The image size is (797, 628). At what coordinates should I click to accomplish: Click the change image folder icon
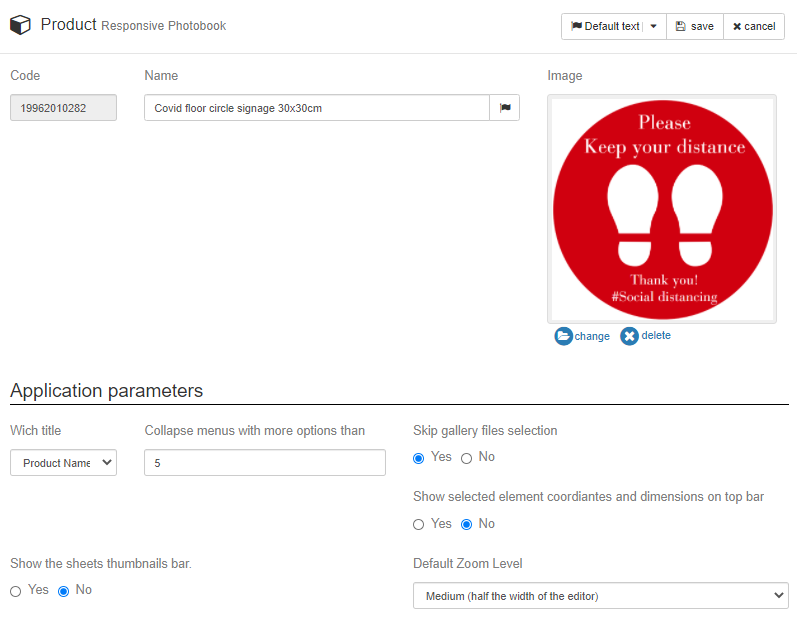563,336
